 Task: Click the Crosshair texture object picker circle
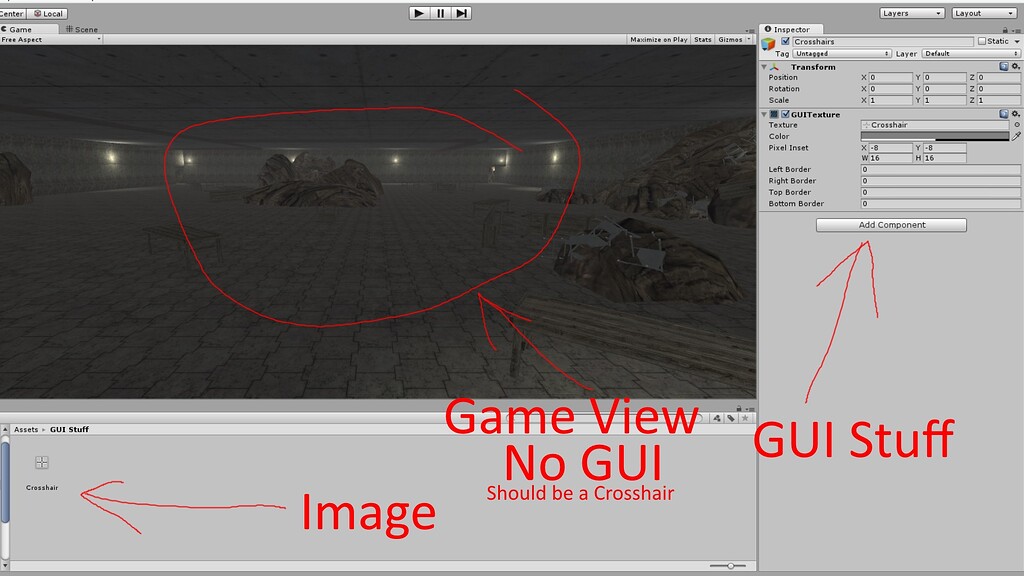coord(1016,124)
